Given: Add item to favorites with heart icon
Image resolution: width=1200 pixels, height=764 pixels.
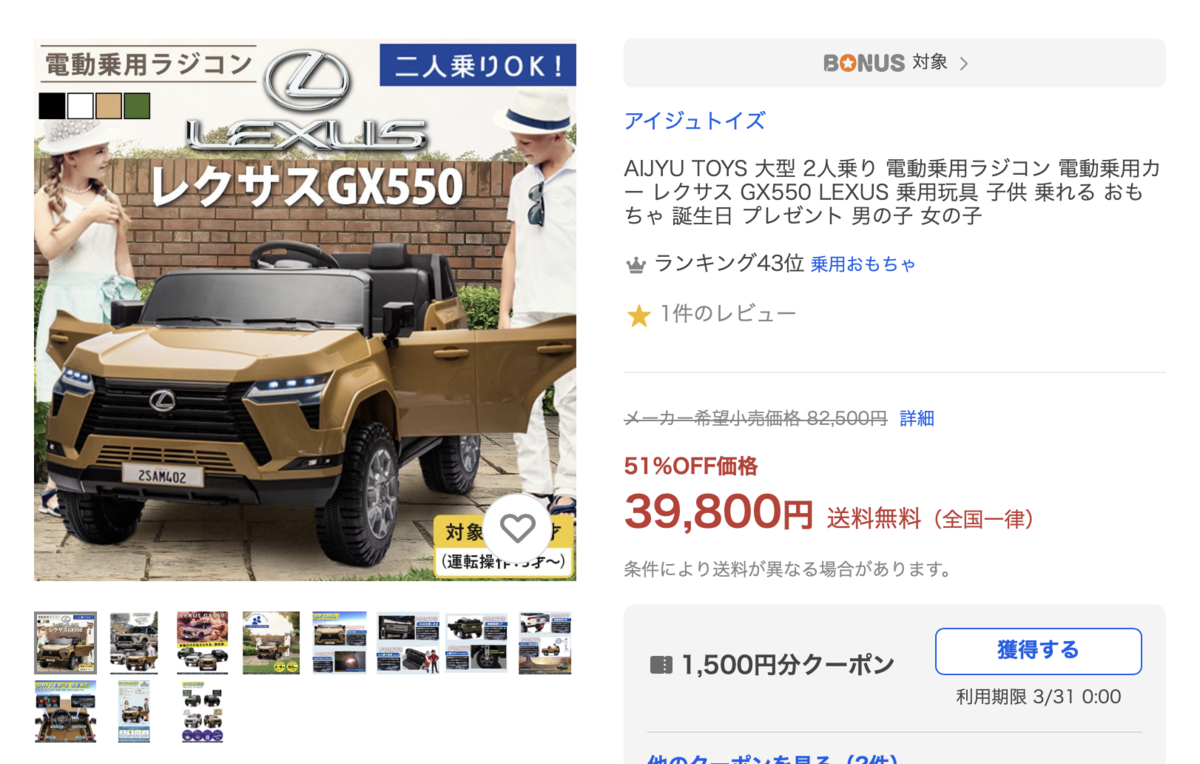Looking at the screenshot, I should [518, 528].
